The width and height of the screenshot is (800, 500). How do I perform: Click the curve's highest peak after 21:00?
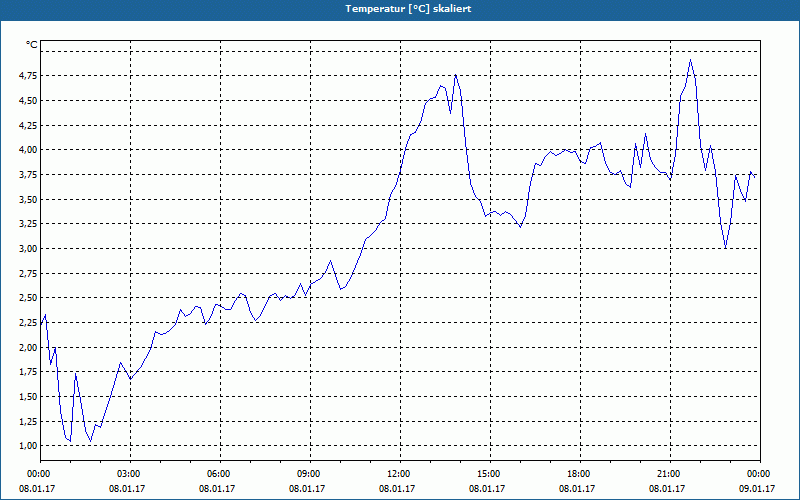[690, 60]
